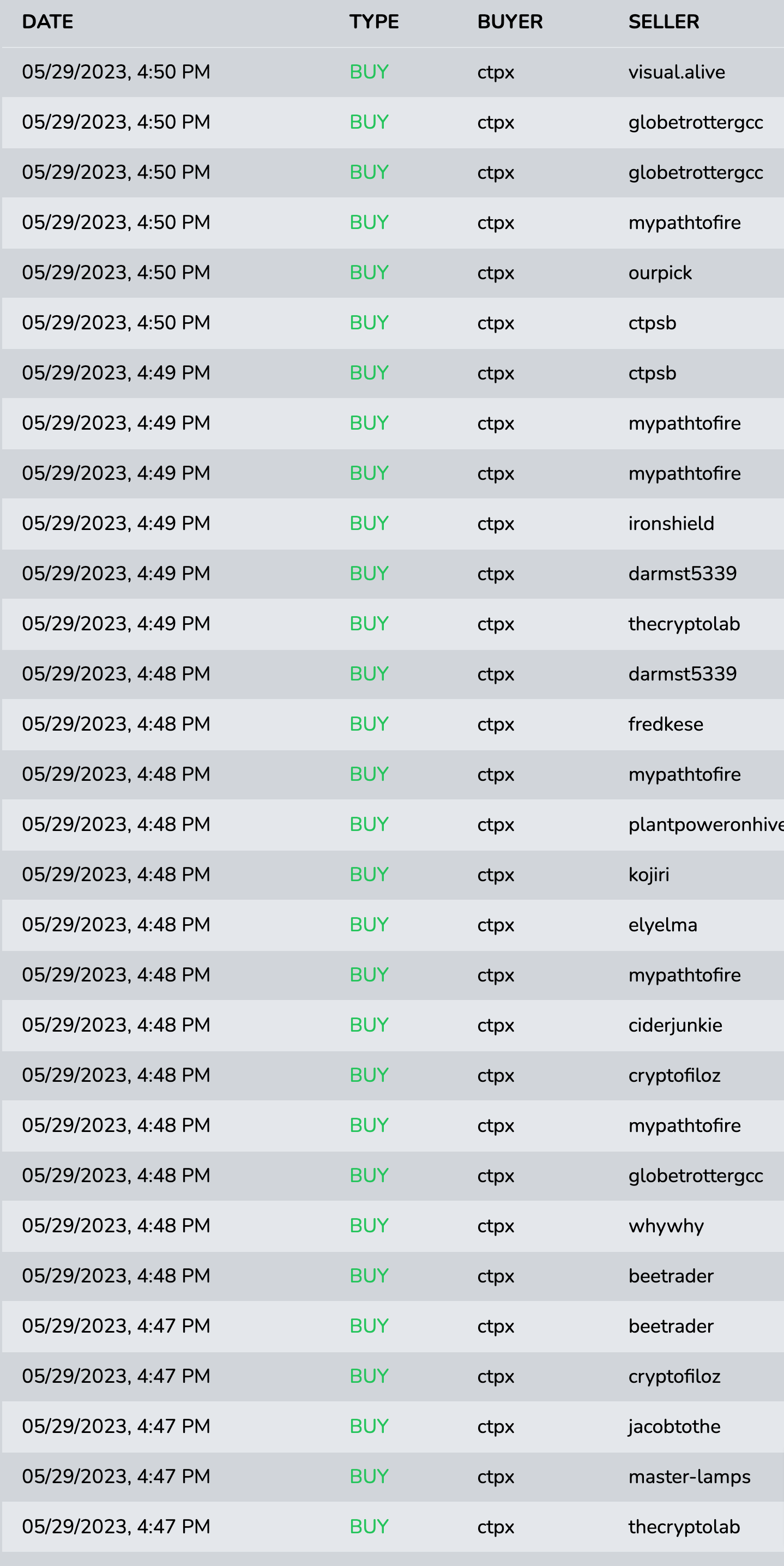Viewport: 784px width, 1566px height.
Task: Click buyer ctpx in the whywhy row
Action: (496, 1226)
